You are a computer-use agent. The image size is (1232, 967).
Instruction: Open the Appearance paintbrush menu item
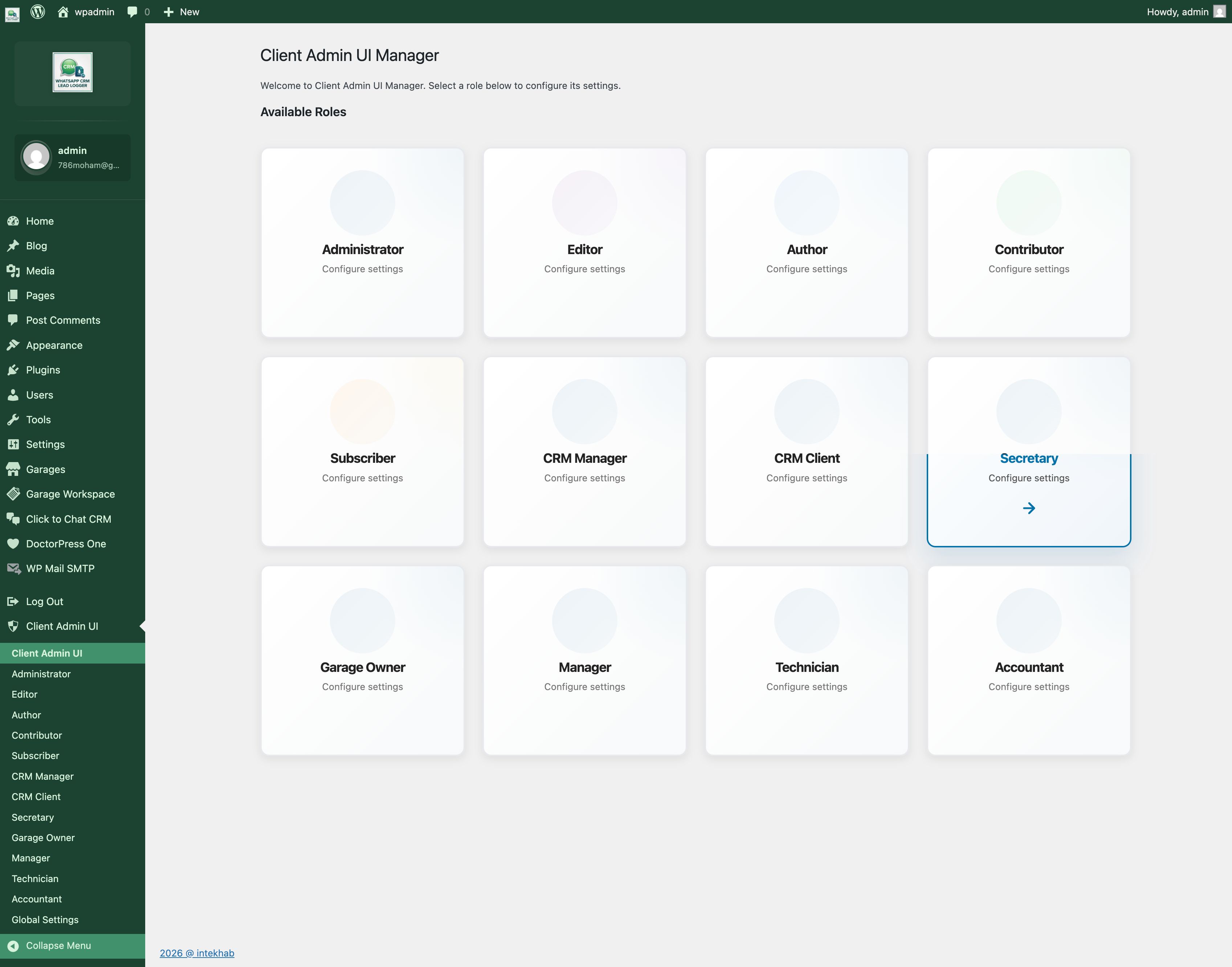pos(54,345)
